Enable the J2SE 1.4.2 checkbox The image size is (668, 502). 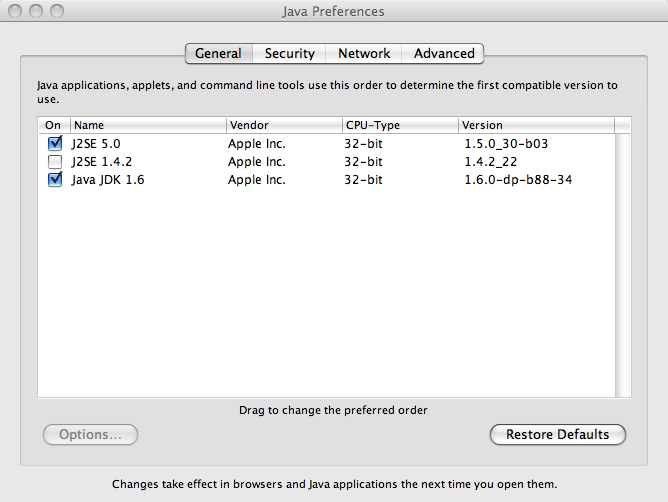(x=55, y=161)
